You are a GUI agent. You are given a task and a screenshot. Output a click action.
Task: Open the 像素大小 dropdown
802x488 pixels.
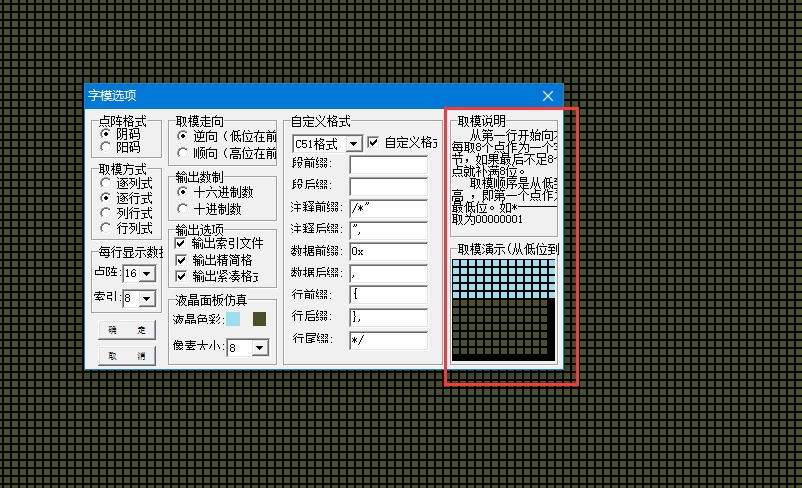[260, 348]
